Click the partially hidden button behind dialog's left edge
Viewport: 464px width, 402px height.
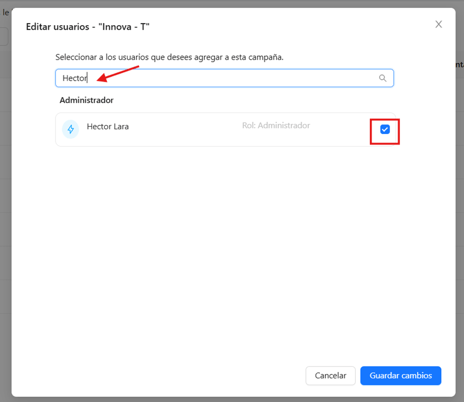(x=4, y=37)
